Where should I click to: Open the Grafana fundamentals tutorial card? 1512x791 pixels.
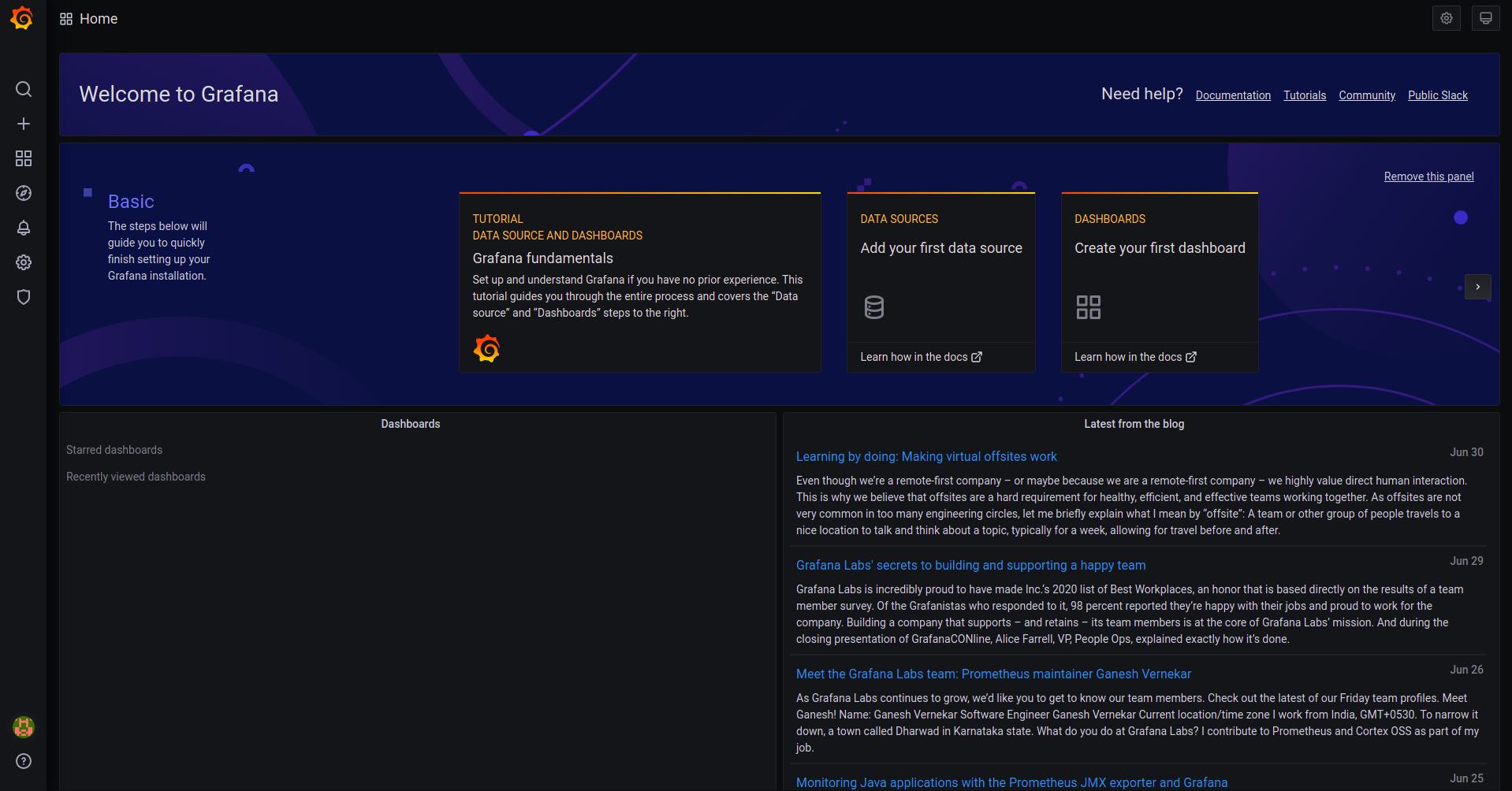click(640, 282)
